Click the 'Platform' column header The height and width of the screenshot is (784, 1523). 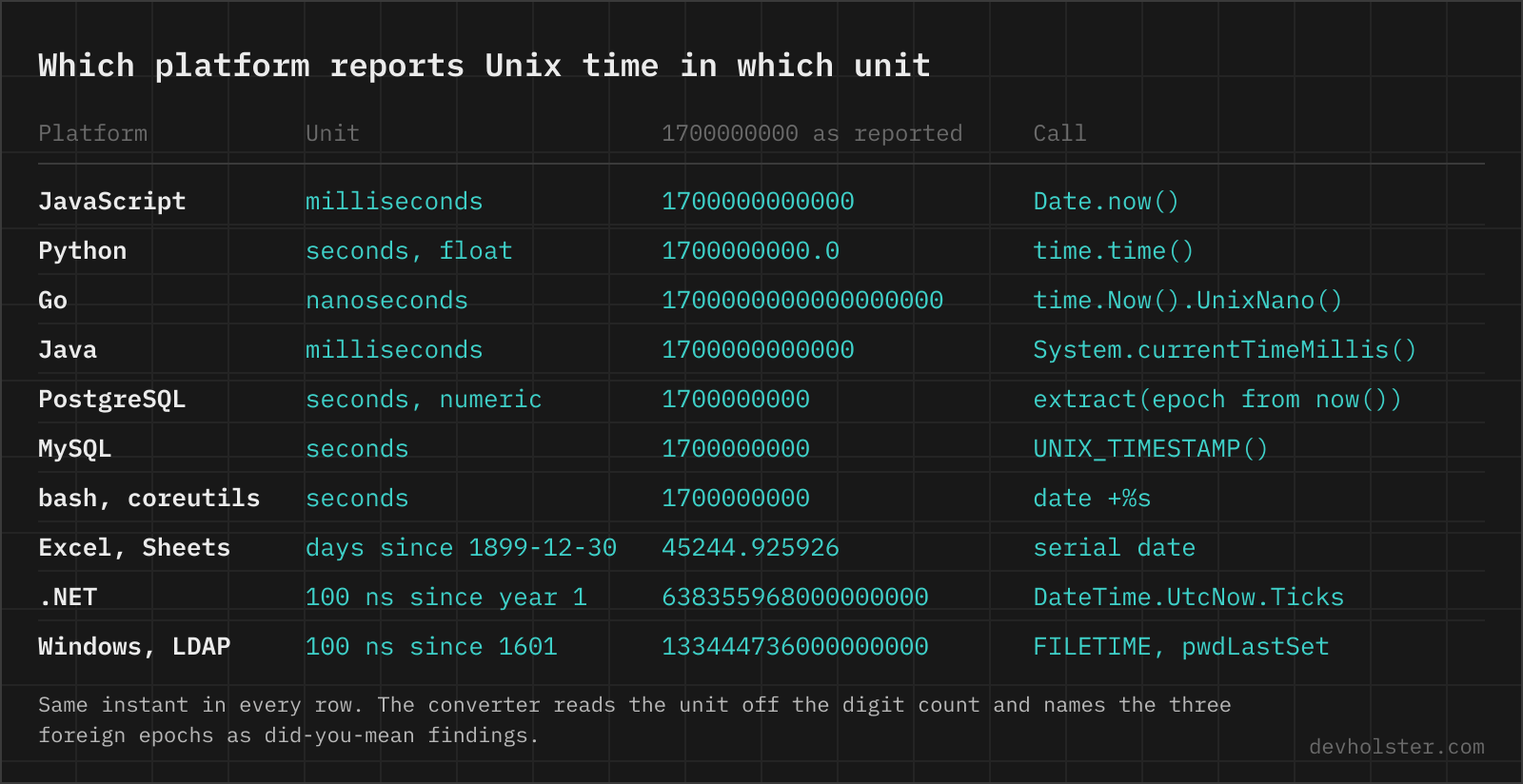click(x=92, y=133)
